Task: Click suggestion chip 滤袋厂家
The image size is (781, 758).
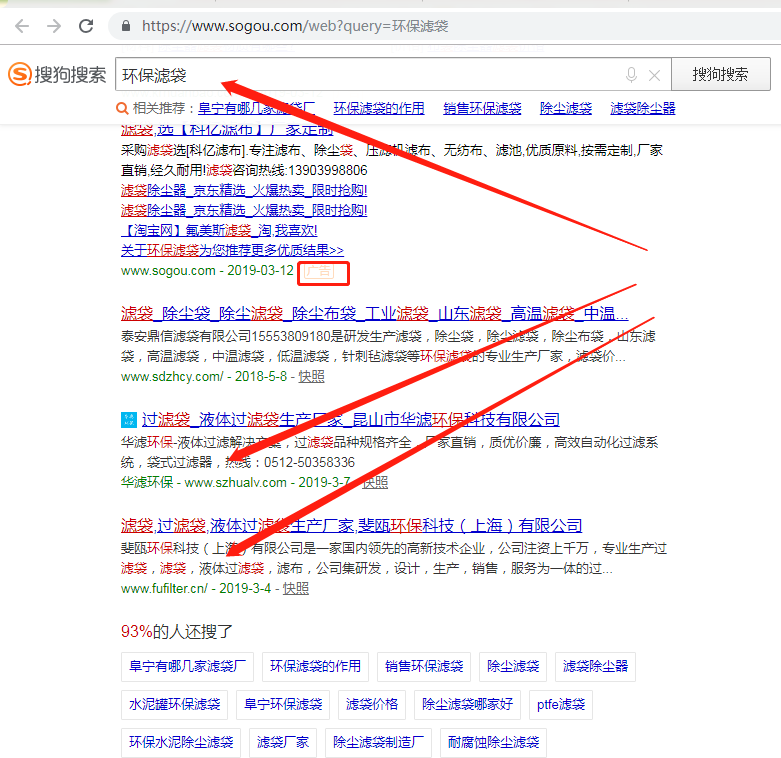Action: [283, 742]
